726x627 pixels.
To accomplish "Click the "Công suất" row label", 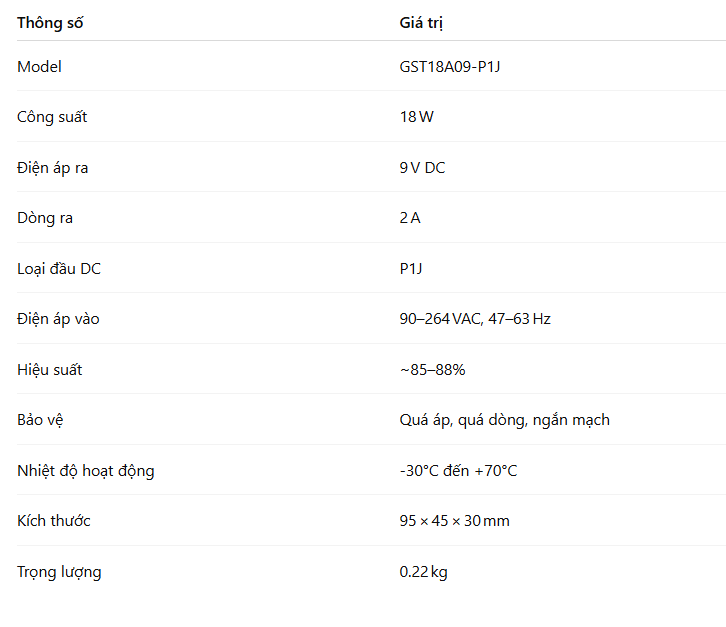I will [52, 117].
